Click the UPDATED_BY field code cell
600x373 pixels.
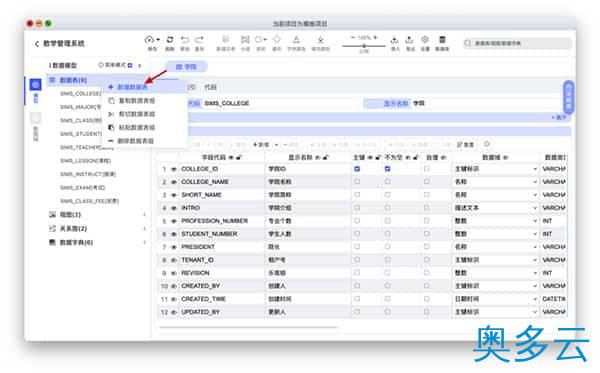pyautogui.click(x=221, y=312)
